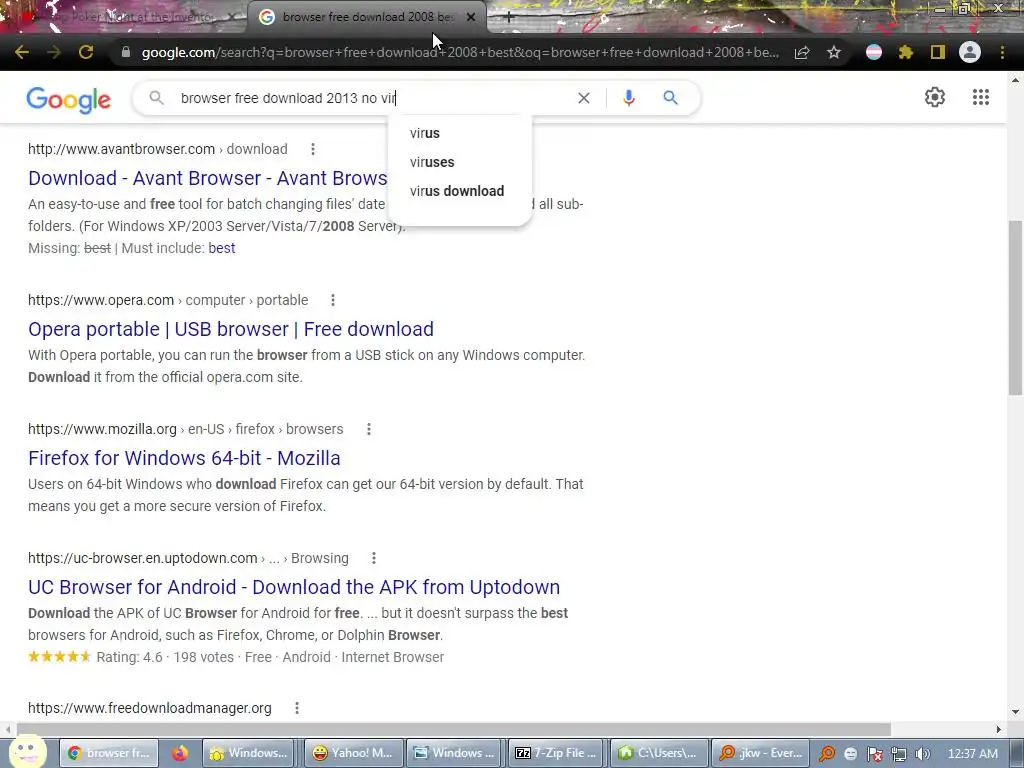Open Opera portable USB browser link
This screenshot has width=1024, height=768.
tap(231, 329)
